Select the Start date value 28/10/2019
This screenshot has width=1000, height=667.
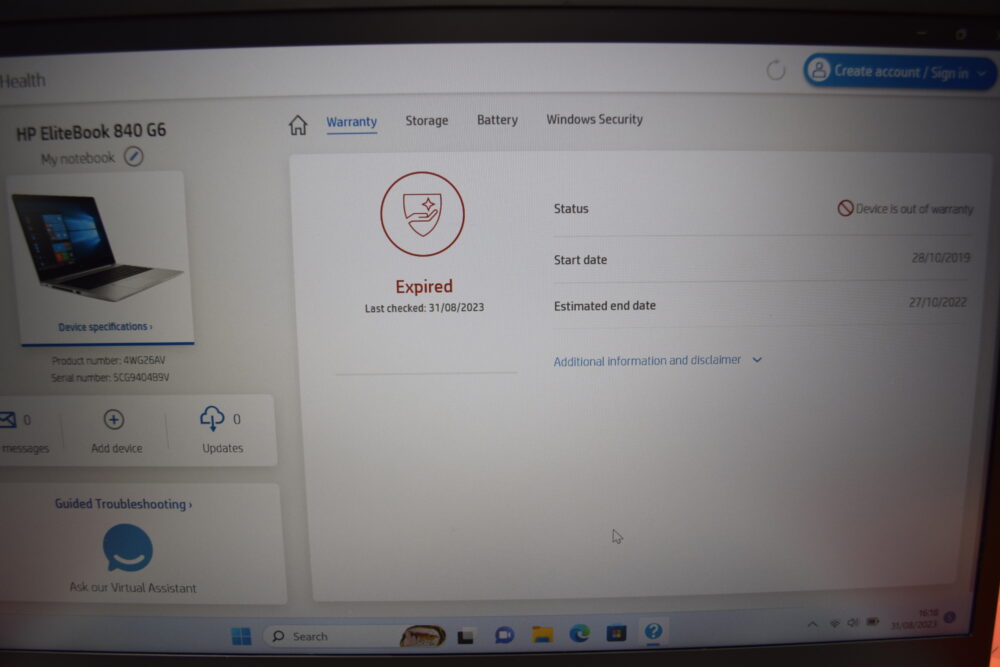click(941, 258)
